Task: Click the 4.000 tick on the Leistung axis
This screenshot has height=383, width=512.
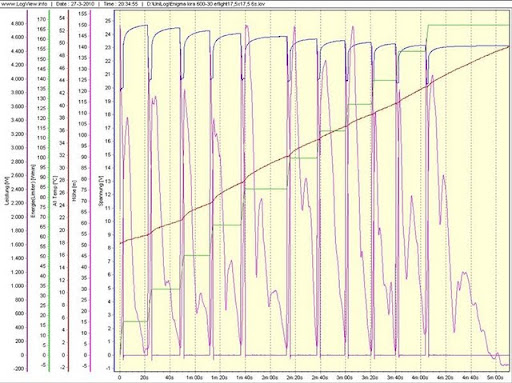Action: [x=17, y=79]
